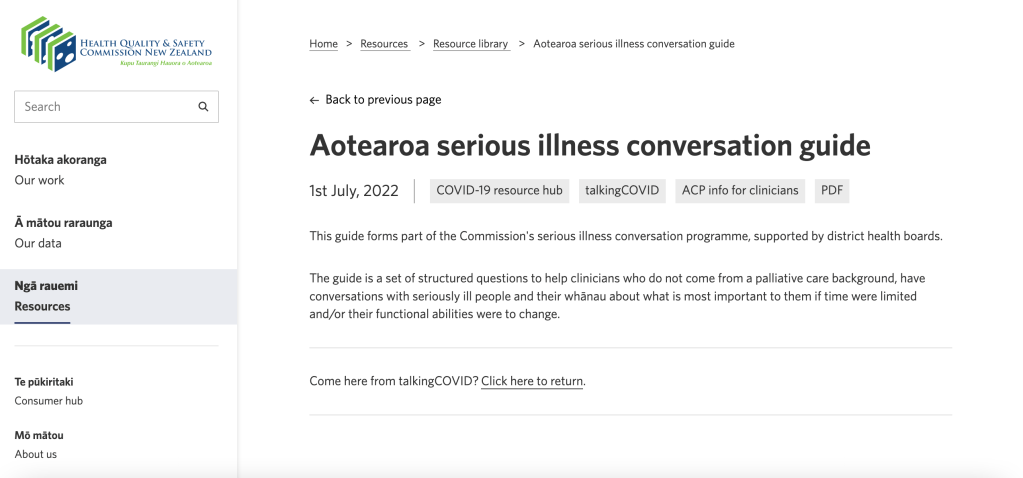The width and height of the screenshot is (1023, 478).
Task: Navigate to Resource library breadcrumb
Action: [470, 44]
